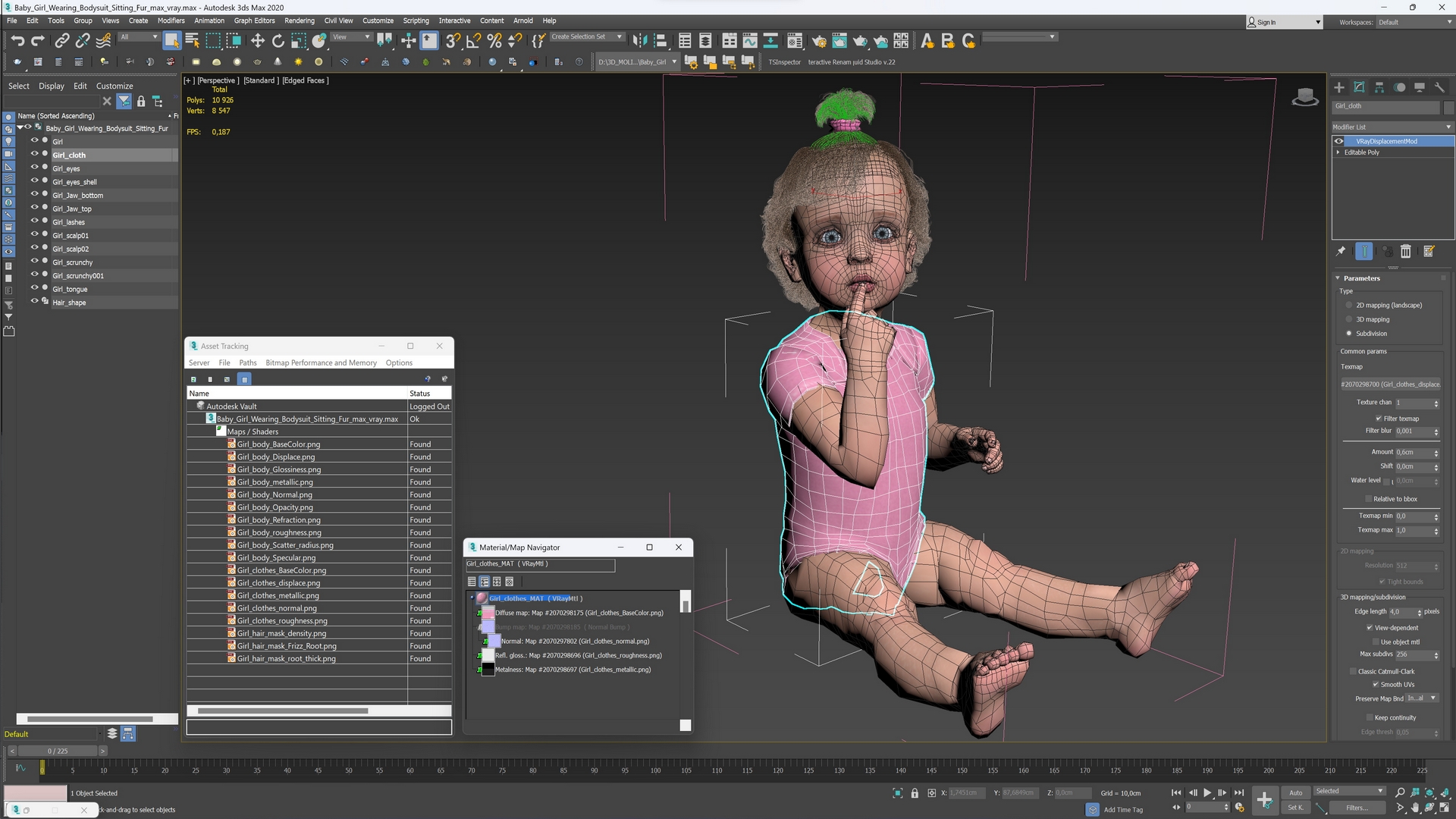The image size is (1456, 819).
Task: Toggle Percent Snap in toolbar
Action: pos(494,40)
